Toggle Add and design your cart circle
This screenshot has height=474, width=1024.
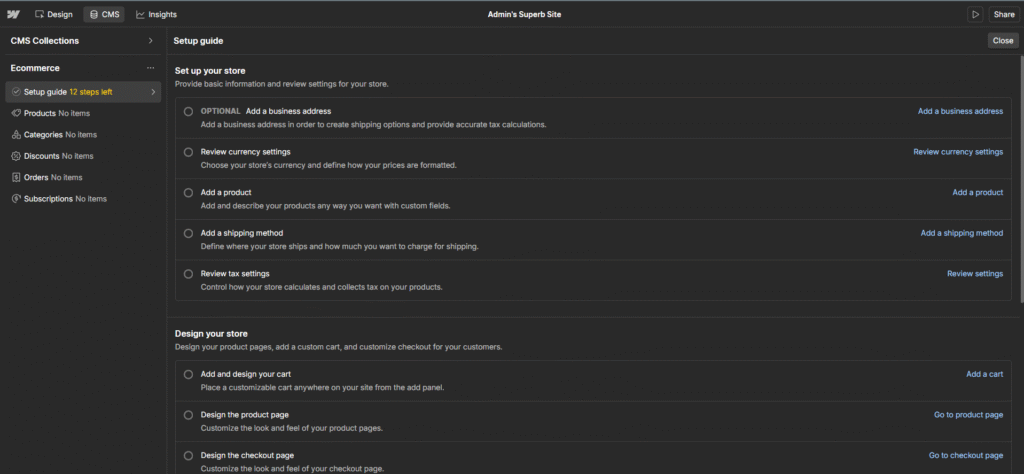click(x=188, y=375)
